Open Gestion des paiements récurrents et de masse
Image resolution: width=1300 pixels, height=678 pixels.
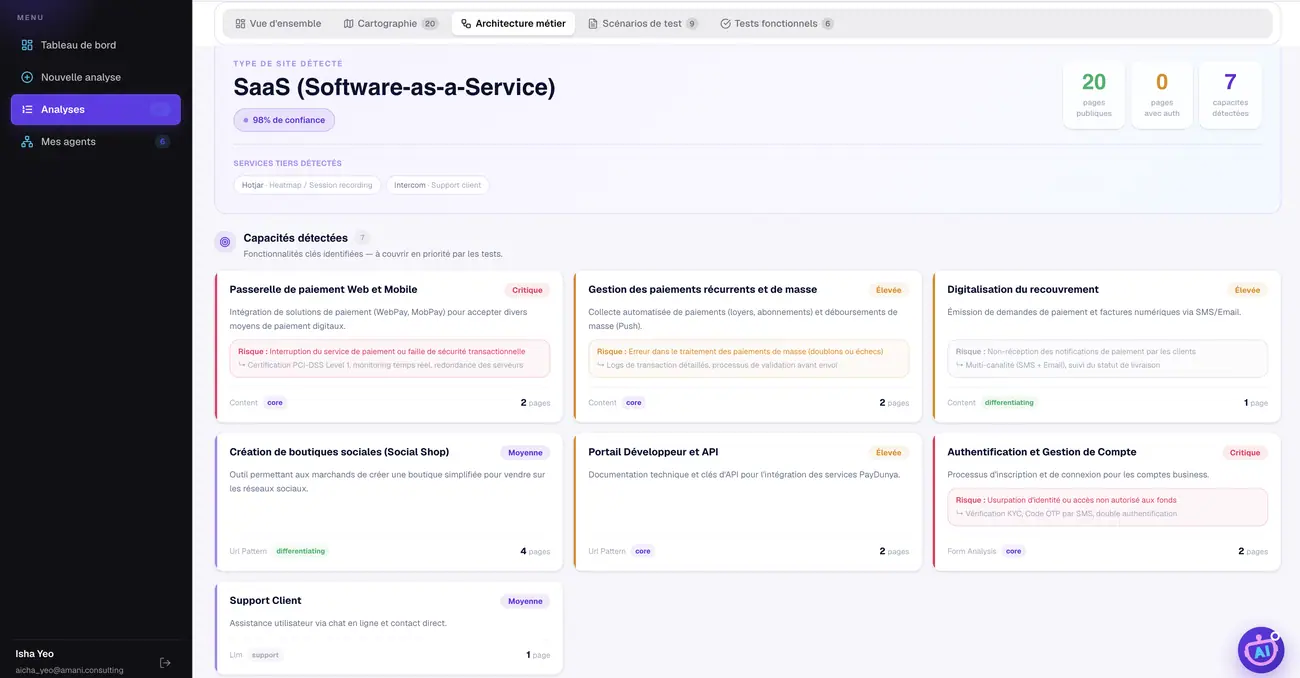748,346
